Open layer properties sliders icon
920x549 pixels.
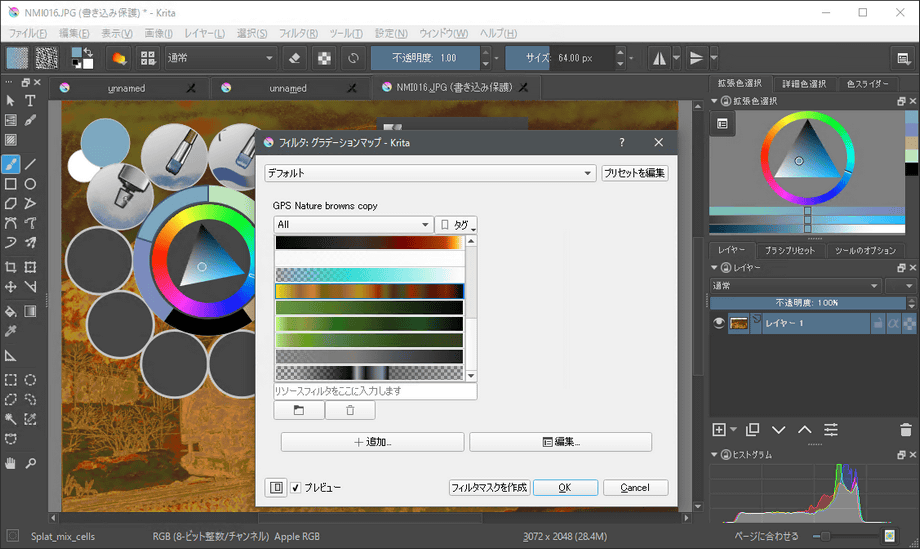tap(831, 430)
